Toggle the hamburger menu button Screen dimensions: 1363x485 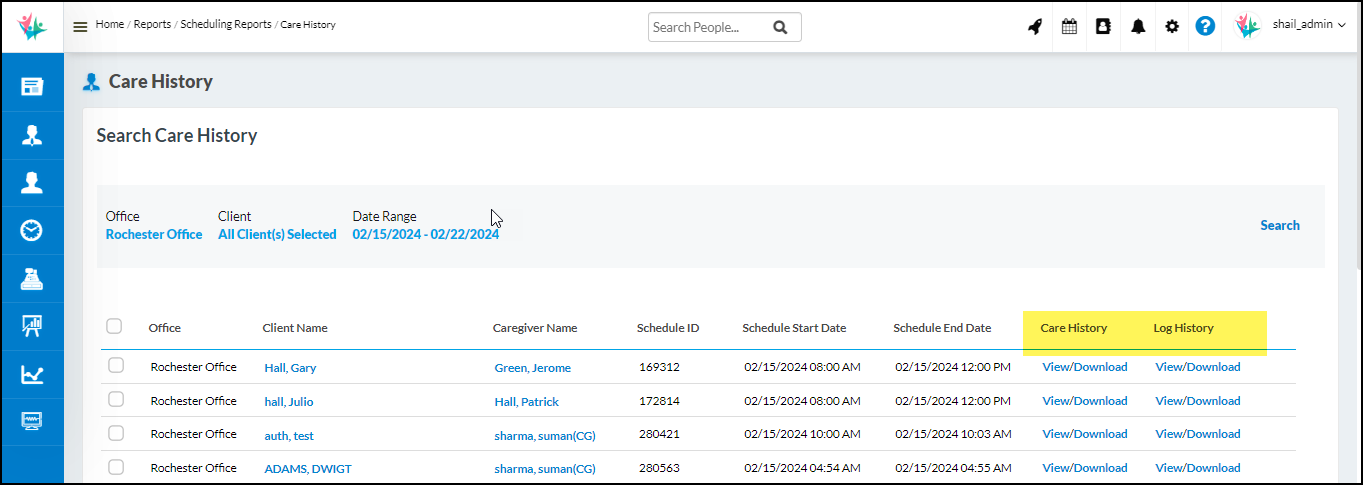pos(80,26)
